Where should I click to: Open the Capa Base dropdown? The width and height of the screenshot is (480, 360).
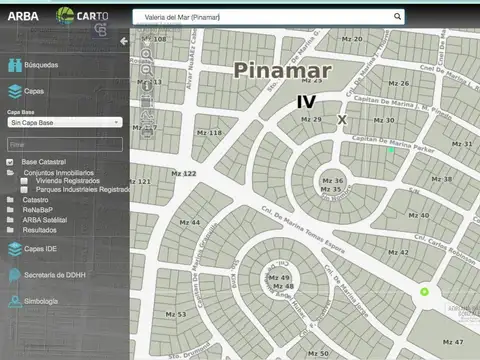pyautogui.click(x=65, y=122)
